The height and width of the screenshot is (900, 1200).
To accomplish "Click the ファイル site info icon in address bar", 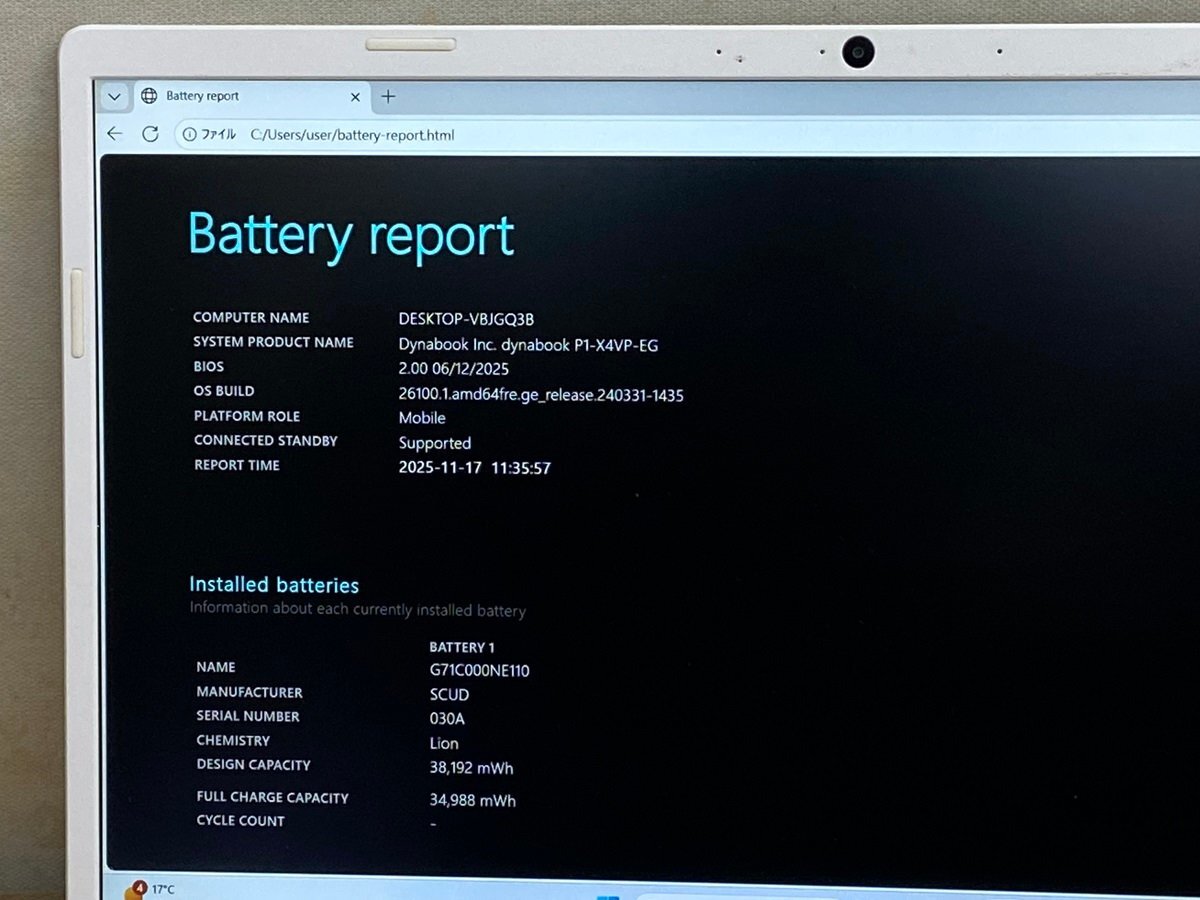I will point(189,133).
